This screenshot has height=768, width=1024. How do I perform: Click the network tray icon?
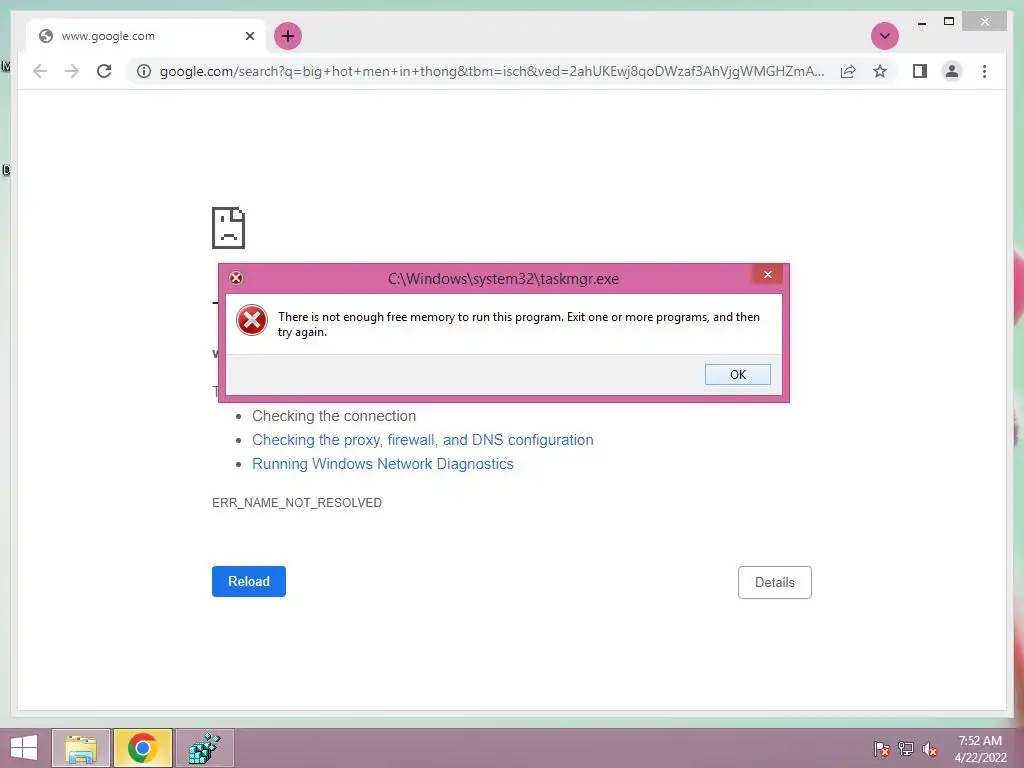click(x=906, y=749)
